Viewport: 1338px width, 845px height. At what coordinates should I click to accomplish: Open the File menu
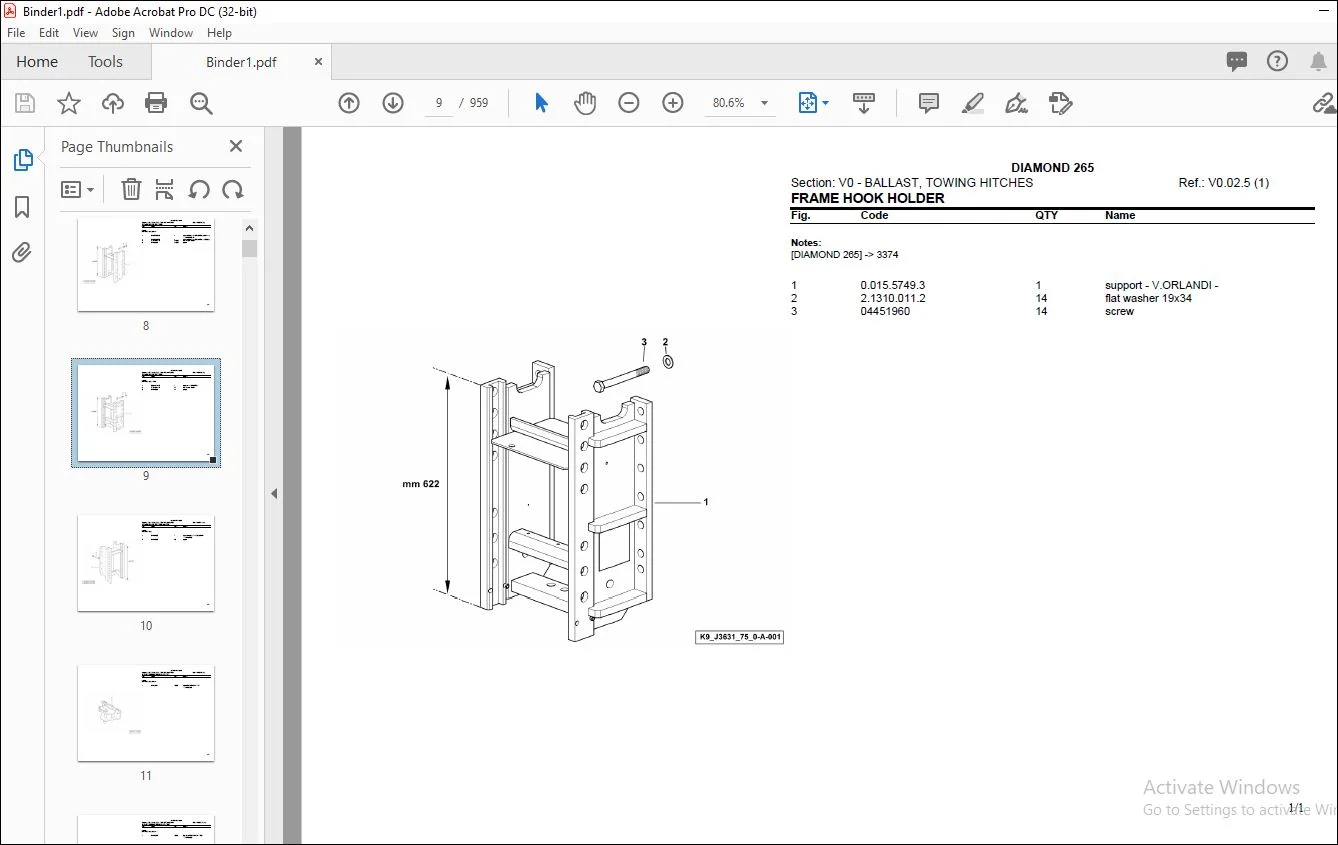pos(16,33)
